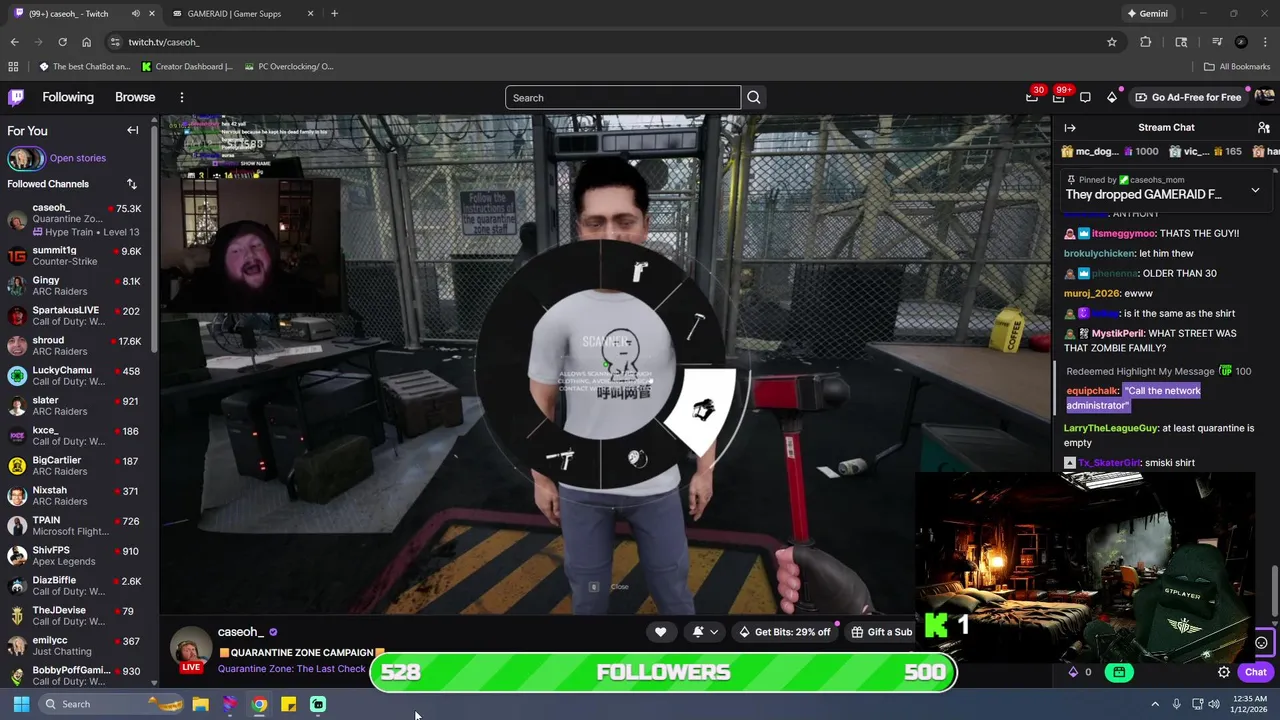Click the Twitch search field
Screen dimensions: 1280x720
623,97
